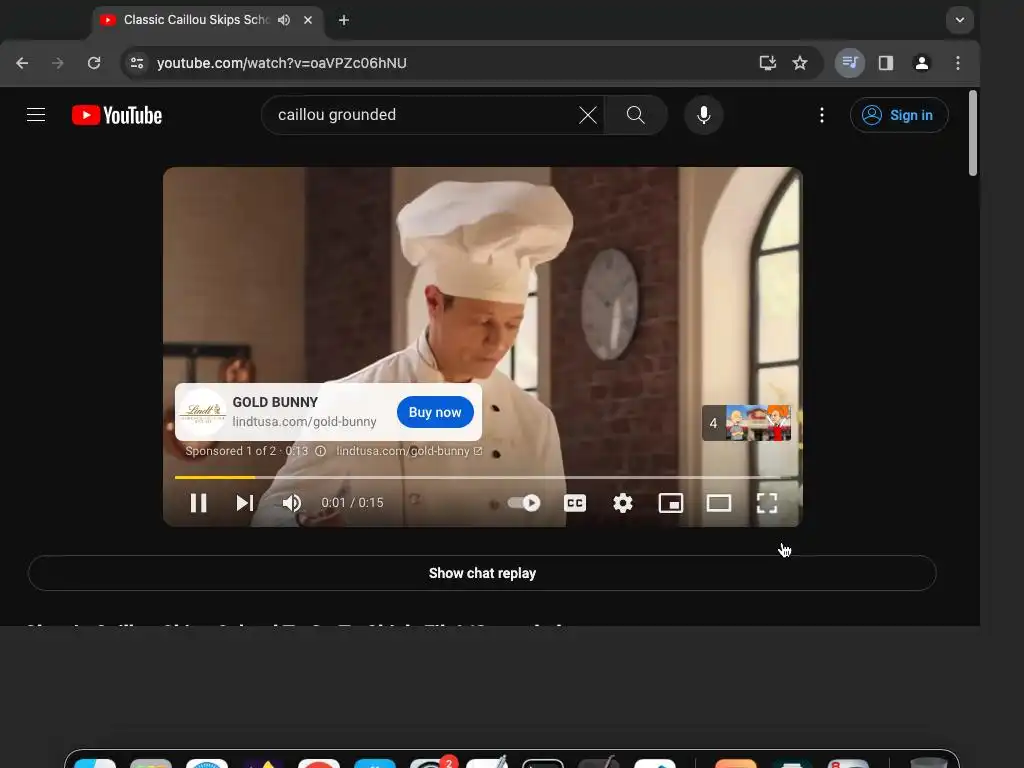1024x768 pixels.
Task: Mute the video player volume
Action: [292, 503]
